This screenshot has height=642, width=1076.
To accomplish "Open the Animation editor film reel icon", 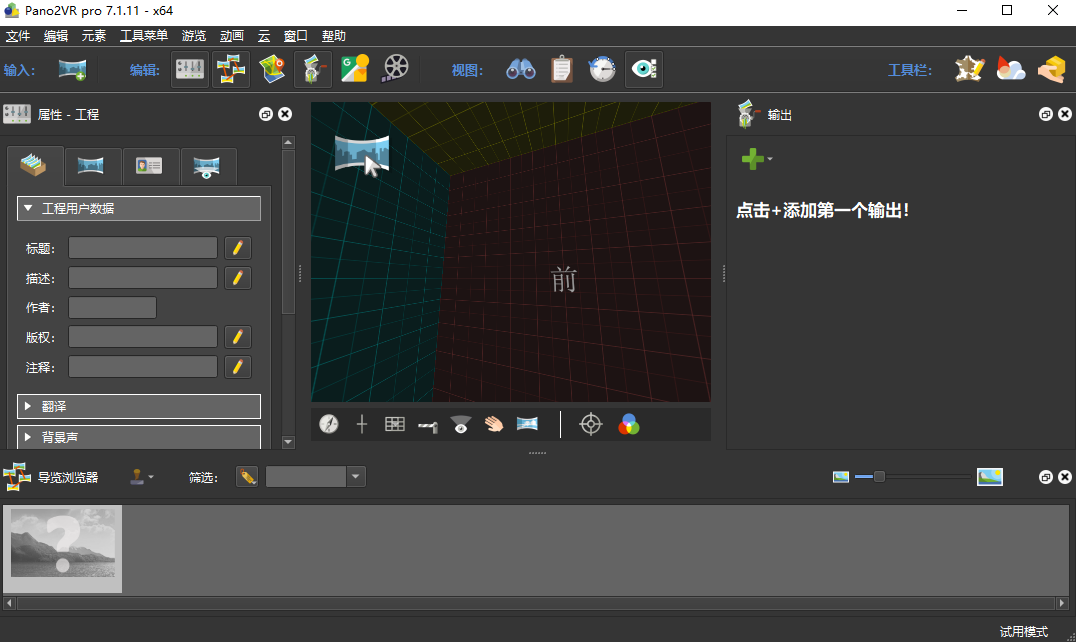I will 396,69.
